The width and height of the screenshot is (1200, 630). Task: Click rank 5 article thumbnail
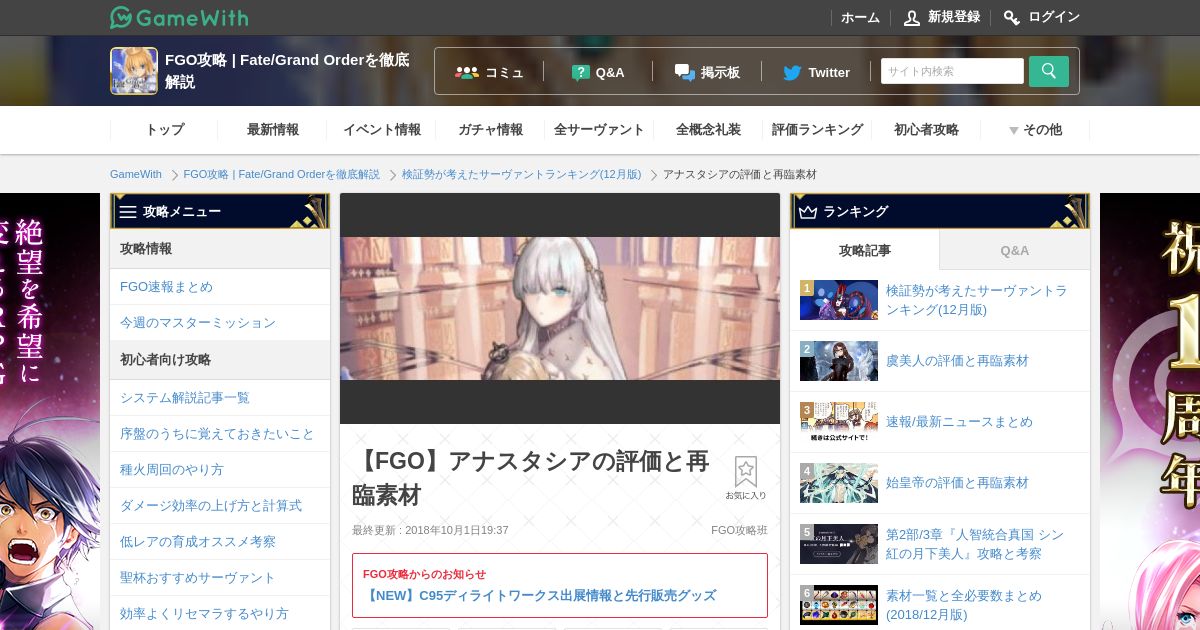[x=839, y=544]
